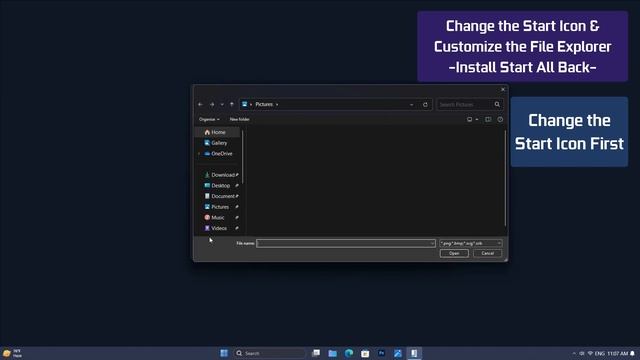Open Task View on taskbar
640x360 pixels.
point(316,353)
